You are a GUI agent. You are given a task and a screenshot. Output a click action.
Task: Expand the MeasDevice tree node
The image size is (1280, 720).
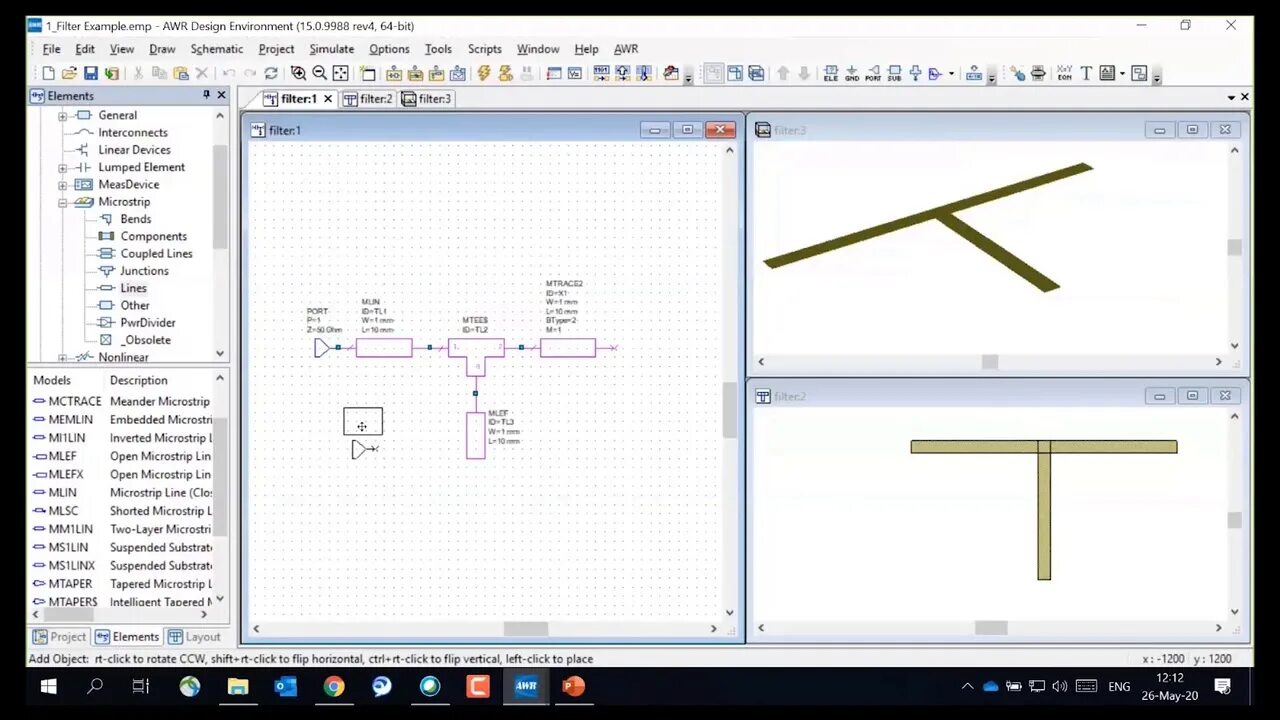62,184
